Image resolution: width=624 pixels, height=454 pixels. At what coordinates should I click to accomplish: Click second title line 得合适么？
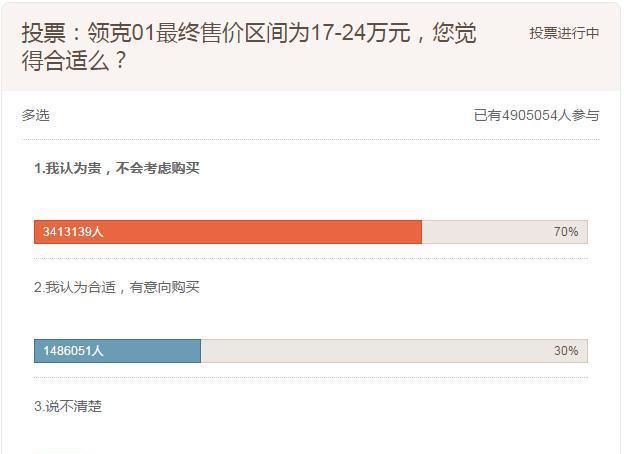[x=75, y=61]
